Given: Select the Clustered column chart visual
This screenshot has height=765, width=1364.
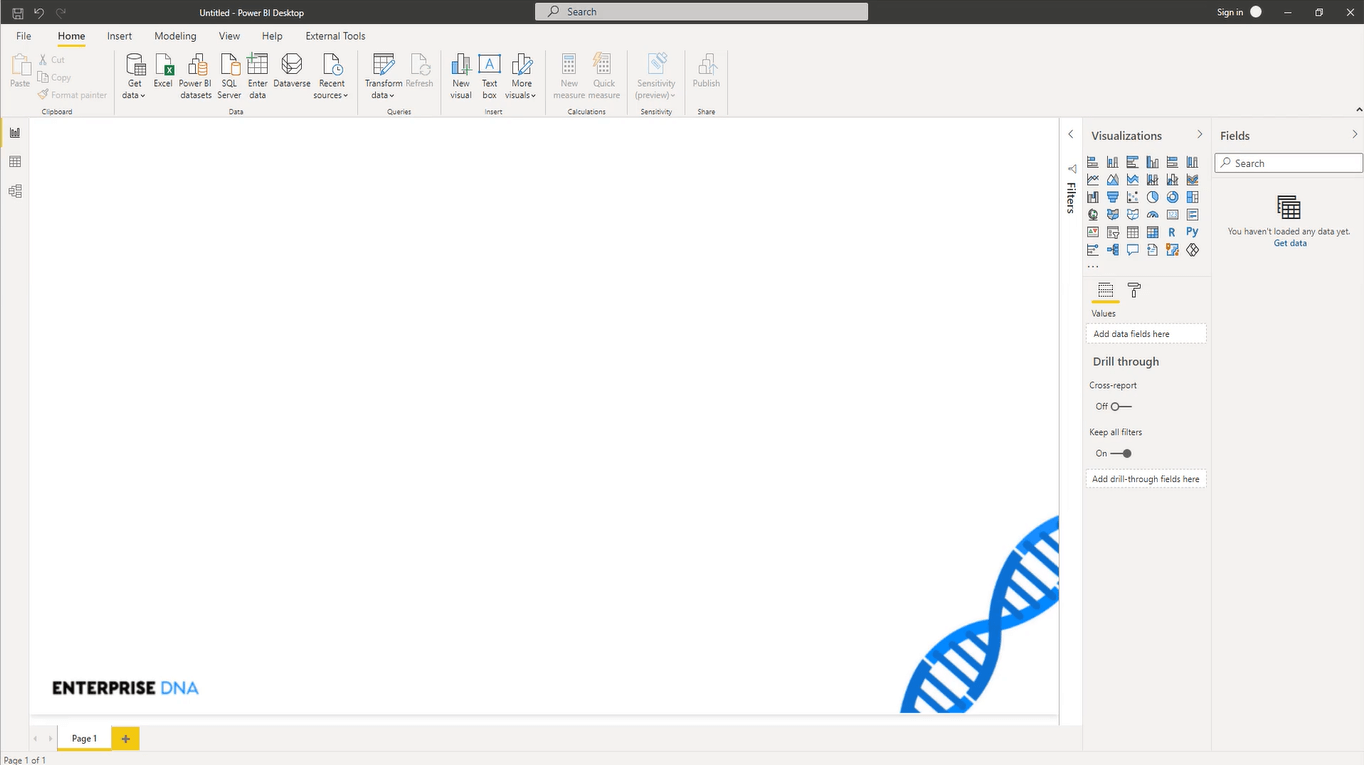Looking at the screenshot, I should coord(1153,162).
